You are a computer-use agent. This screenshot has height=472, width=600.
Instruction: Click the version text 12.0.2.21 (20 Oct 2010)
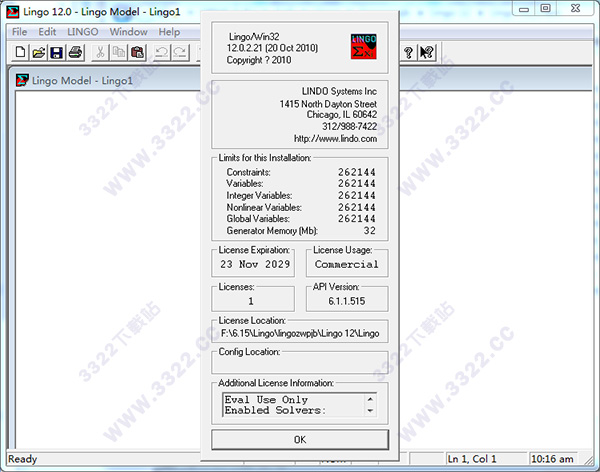pos(272,48)
